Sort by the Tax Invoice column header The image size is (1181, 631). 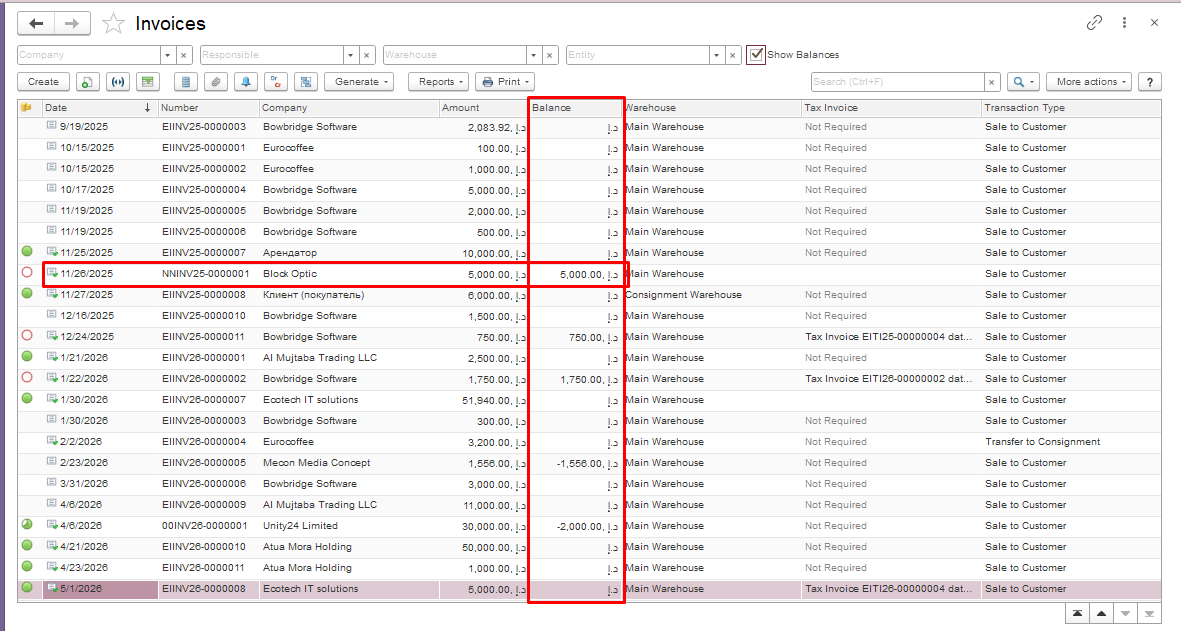[891, 108]
